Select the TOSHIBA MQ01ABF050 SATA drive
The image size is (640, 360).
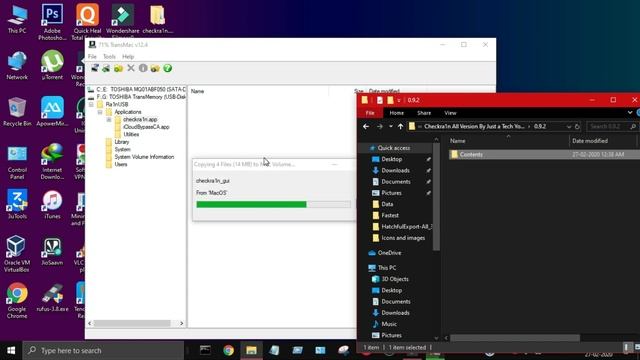[141, 89]
